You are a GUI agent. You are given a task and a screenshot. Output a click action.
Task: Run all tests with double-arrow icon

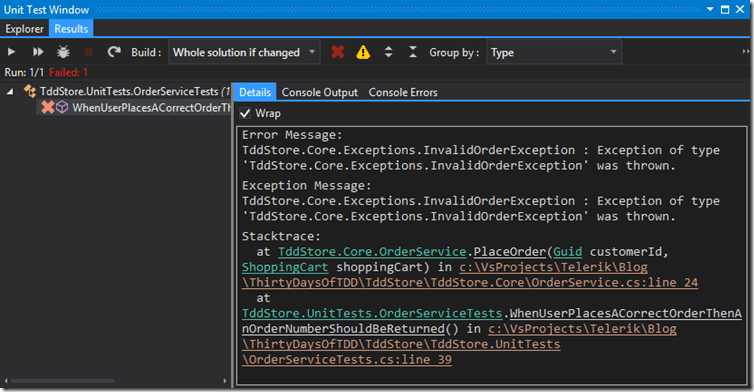click(38, 52)
